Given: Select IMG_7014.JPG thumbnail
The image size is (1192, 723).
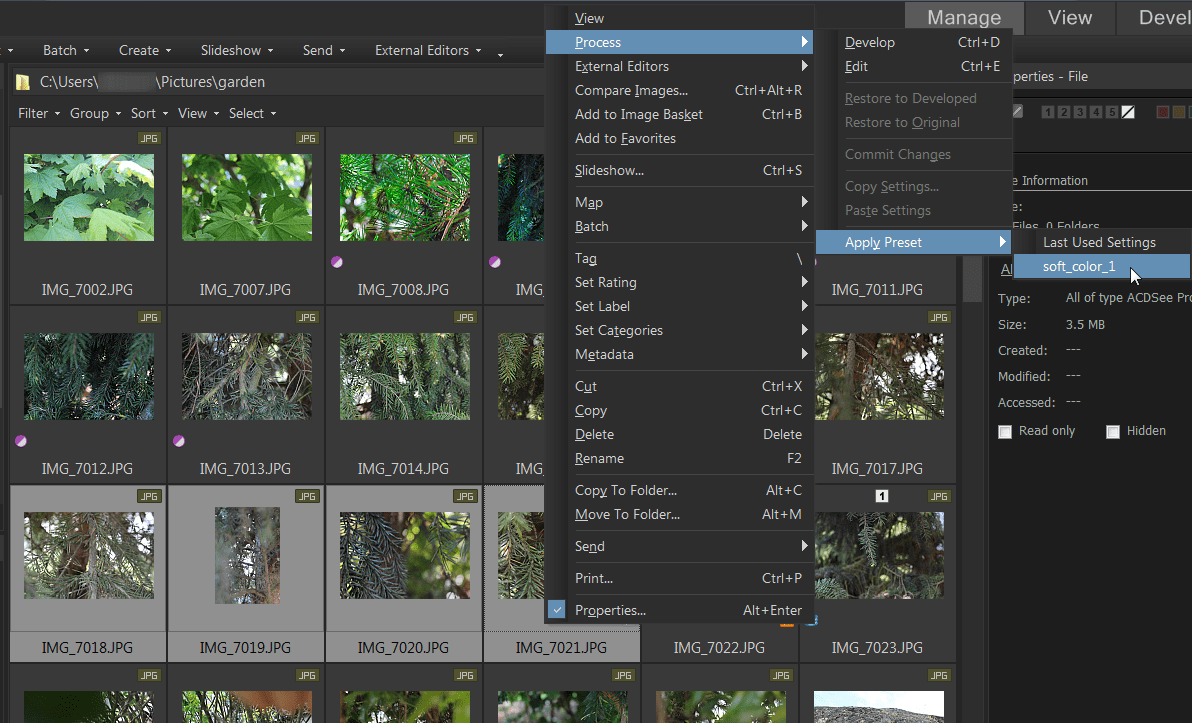Looking at the screenshot, I should [x=404, y=376].
